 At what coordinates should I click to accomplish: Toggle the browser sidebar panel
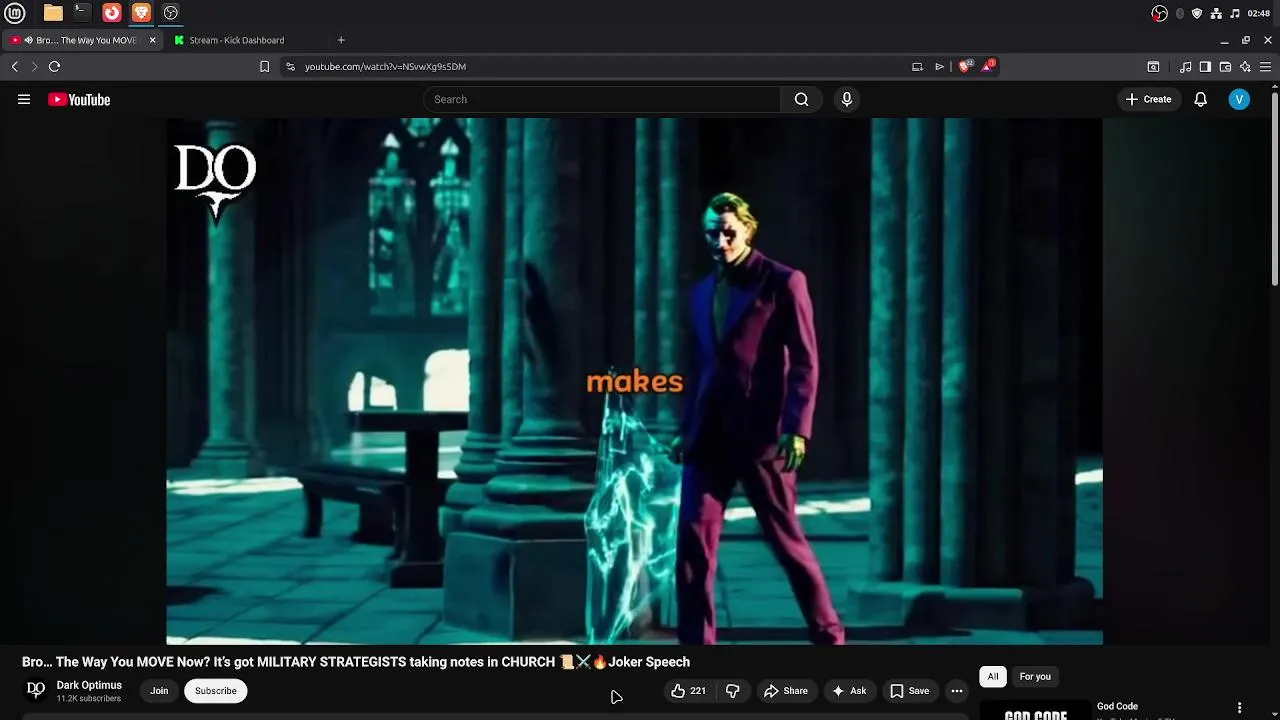[1205, 66]
